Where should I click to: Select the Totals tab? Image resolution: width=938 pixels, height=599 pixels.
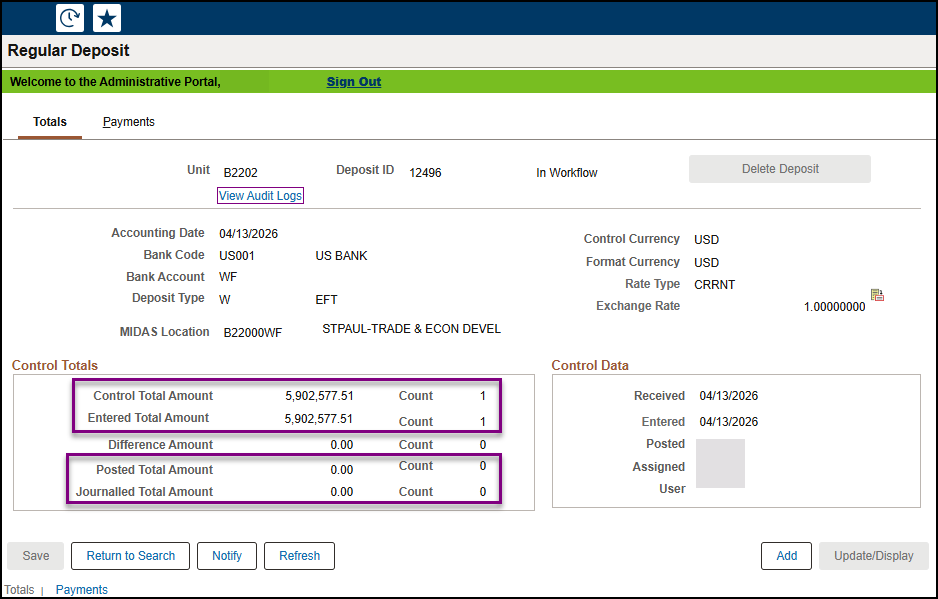[x=49, y=121]
